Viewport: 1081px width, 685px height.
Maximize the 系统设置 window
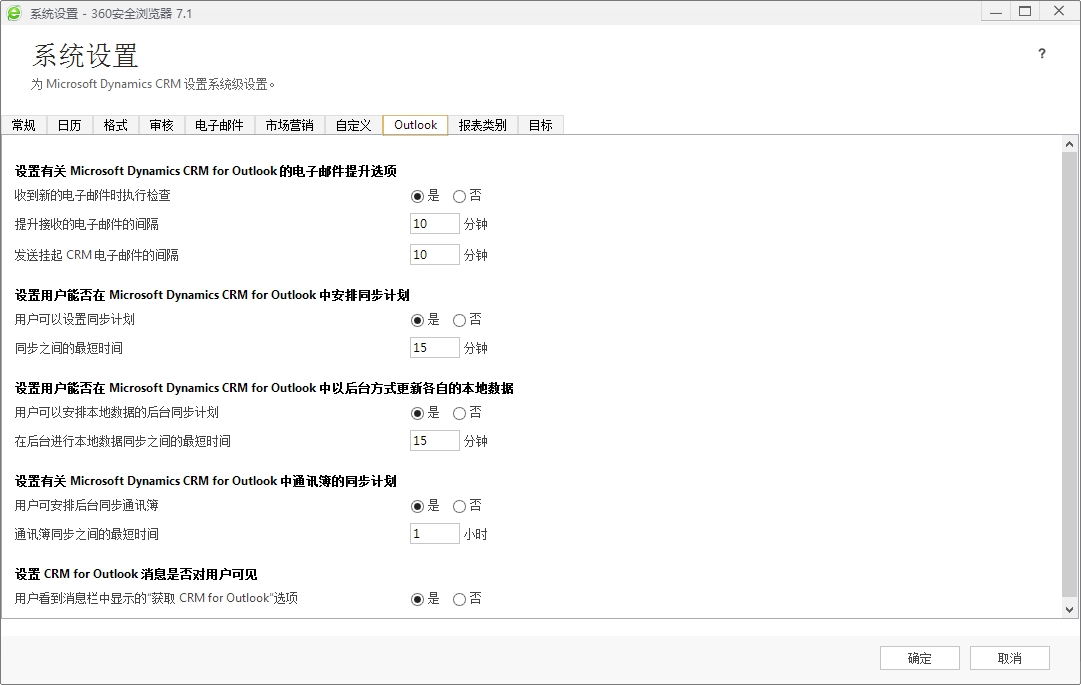tap(1025, 12)
